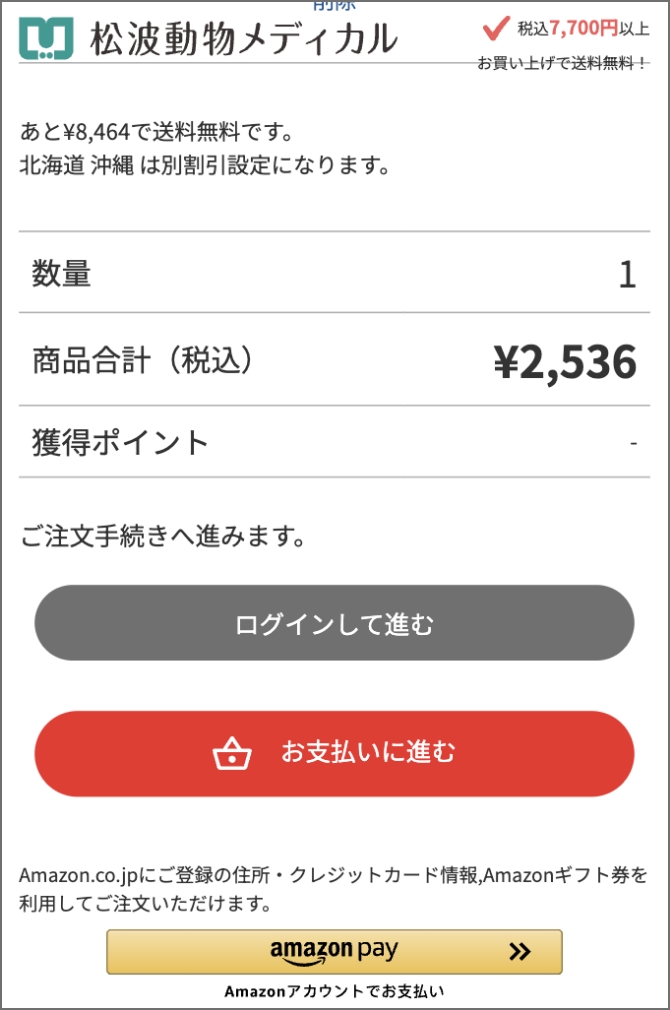This screenshot has width=670, height=1010.
Task: Click the あと¥8,464で送料無料です notice
Action: click(x=157, y=132)
